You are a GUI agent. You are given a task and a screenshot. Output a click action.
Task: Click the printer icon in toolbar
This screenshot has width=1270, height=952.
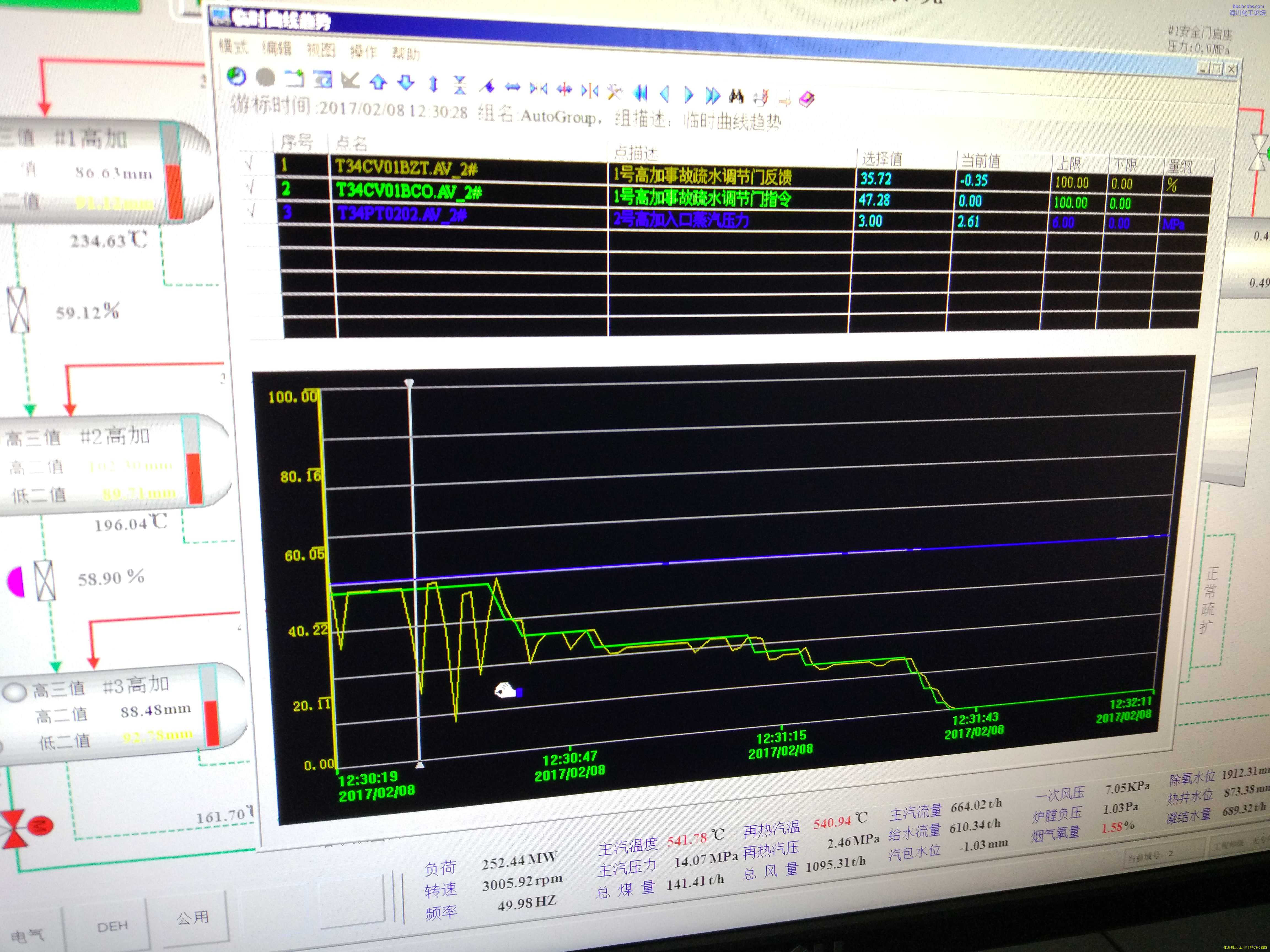tap(761, 98)
